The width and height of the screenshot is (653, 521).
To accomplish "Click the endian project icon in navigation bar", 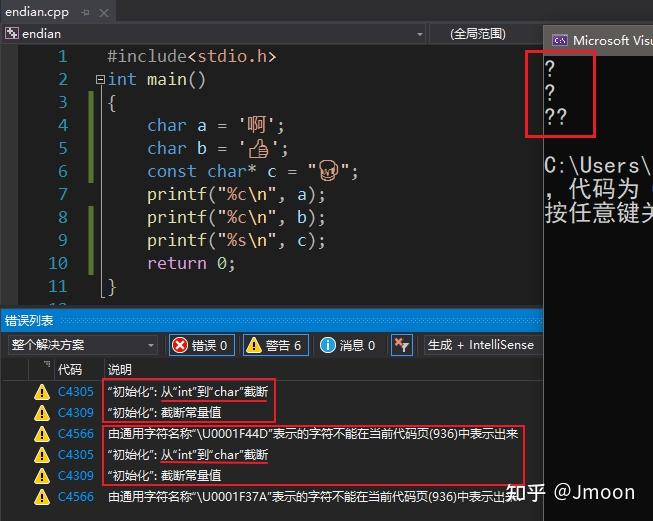I will (x=12, y=33).
